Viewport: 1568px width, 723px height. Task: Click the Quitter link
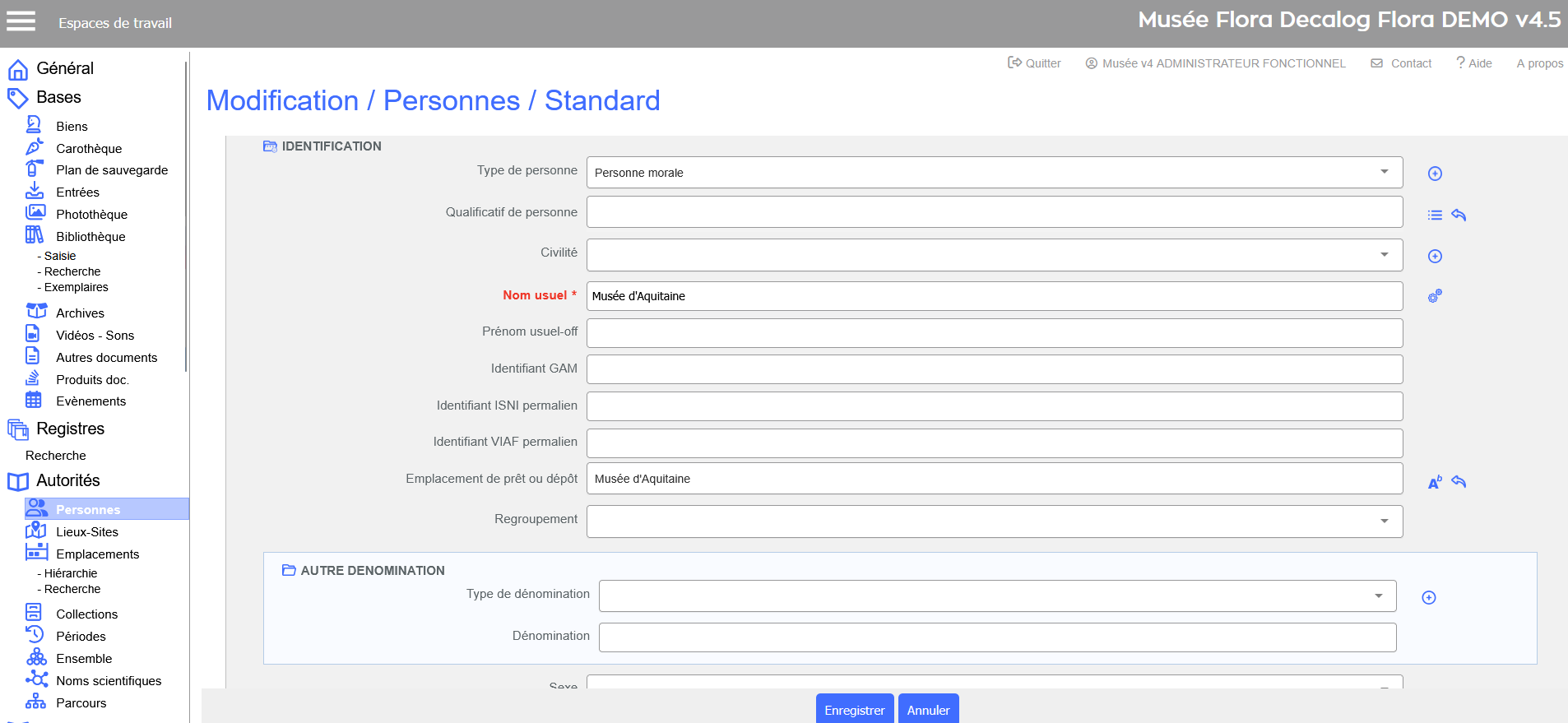(x=1035, y=63)
